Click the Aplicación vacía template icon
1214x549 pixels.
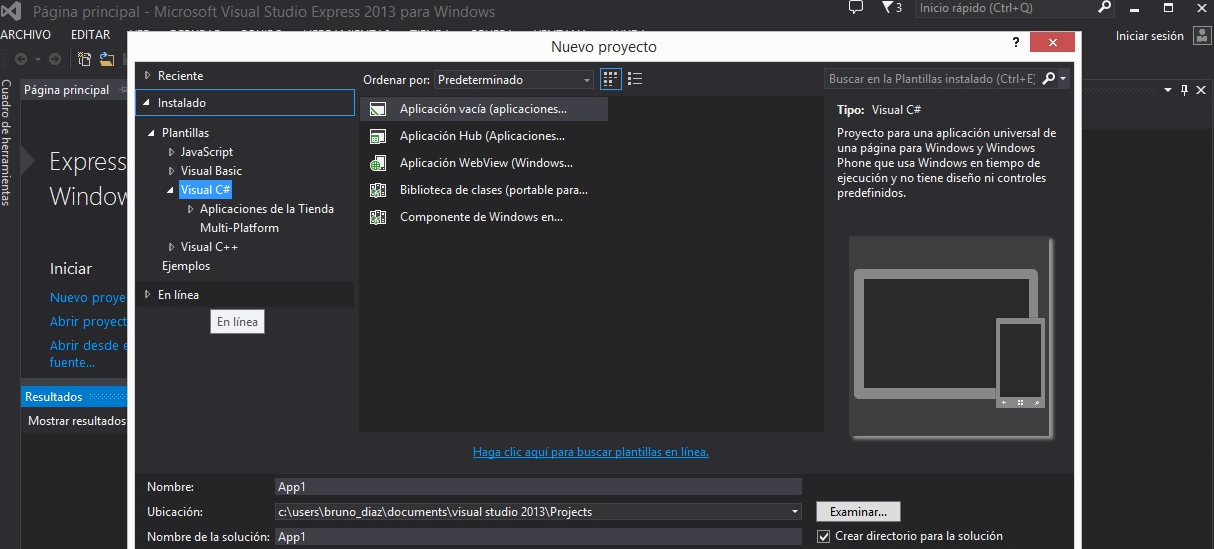tap(378, 109)
